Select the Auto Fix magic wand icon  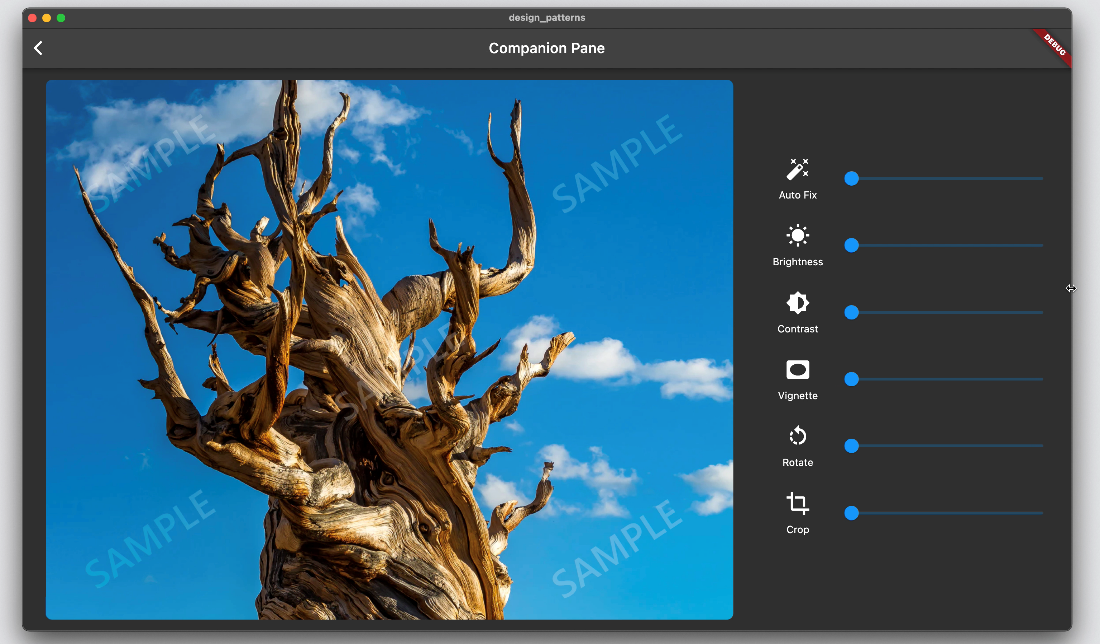[x=797, y=169]
